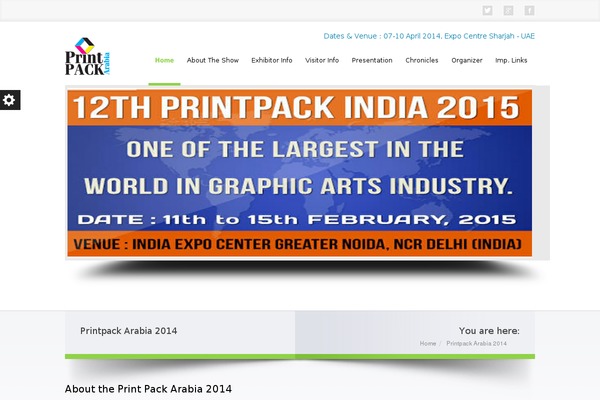Go to Home in main menu
The height and width of the screenshot is (400, 600).
165,60
